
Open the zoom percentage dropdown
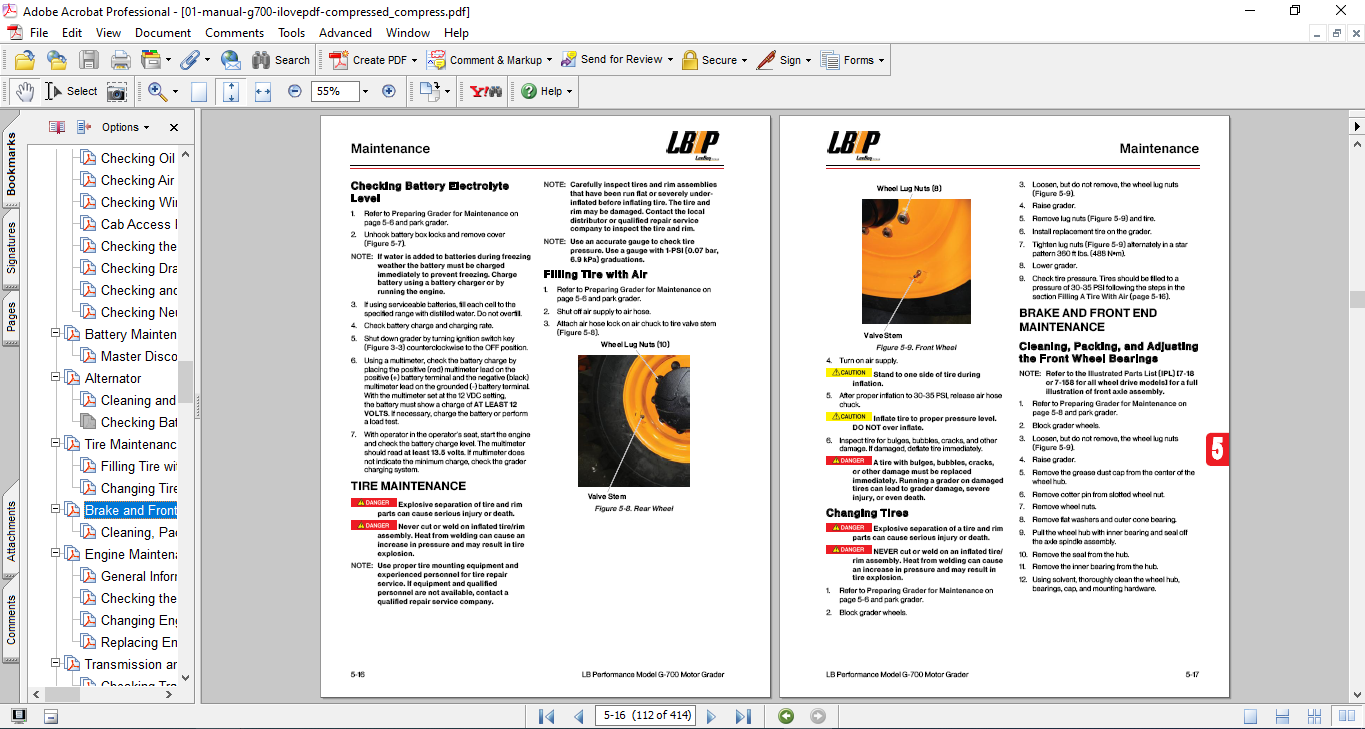[365, 91]
